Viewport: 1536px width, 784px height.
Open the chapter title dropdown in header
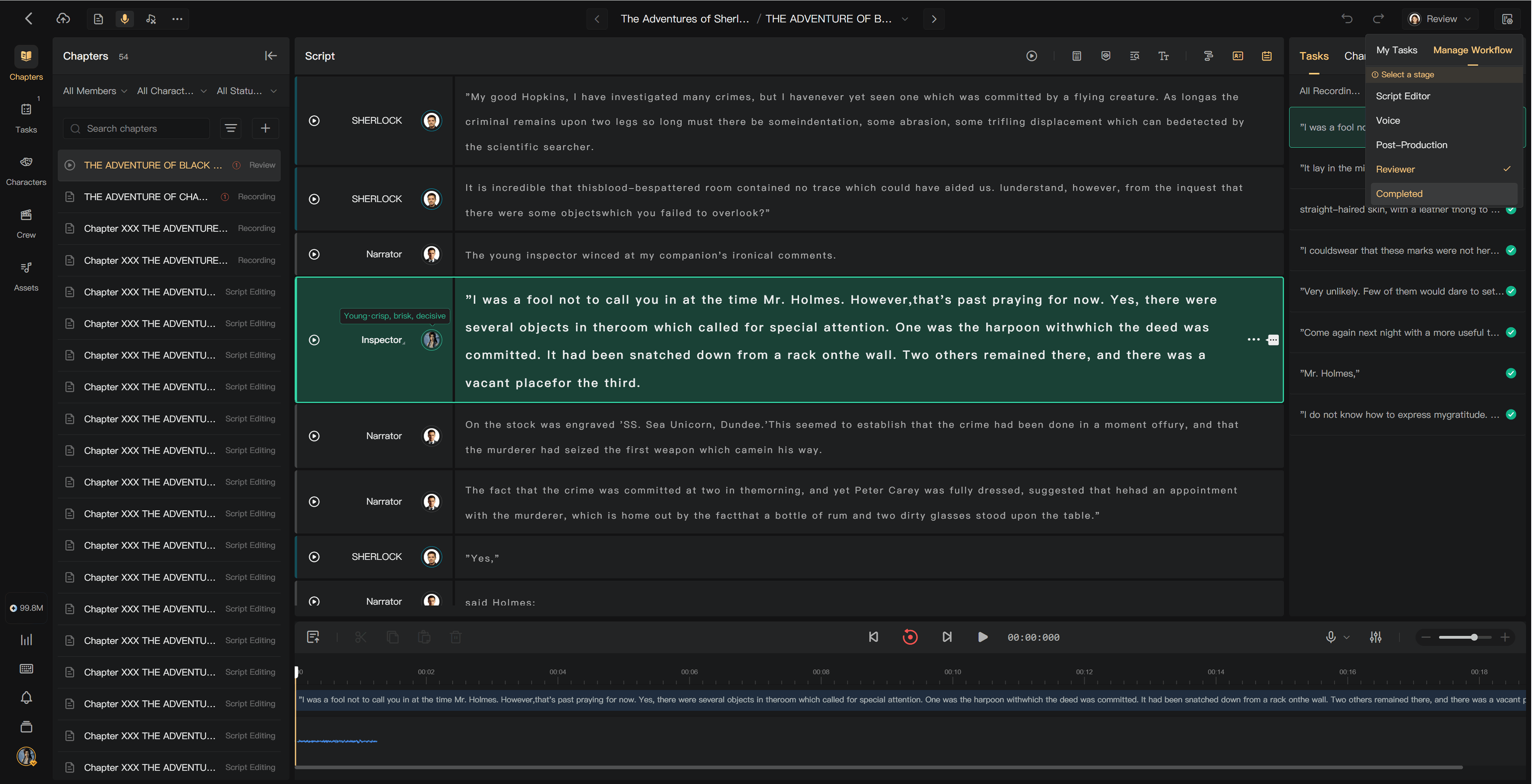905,19
